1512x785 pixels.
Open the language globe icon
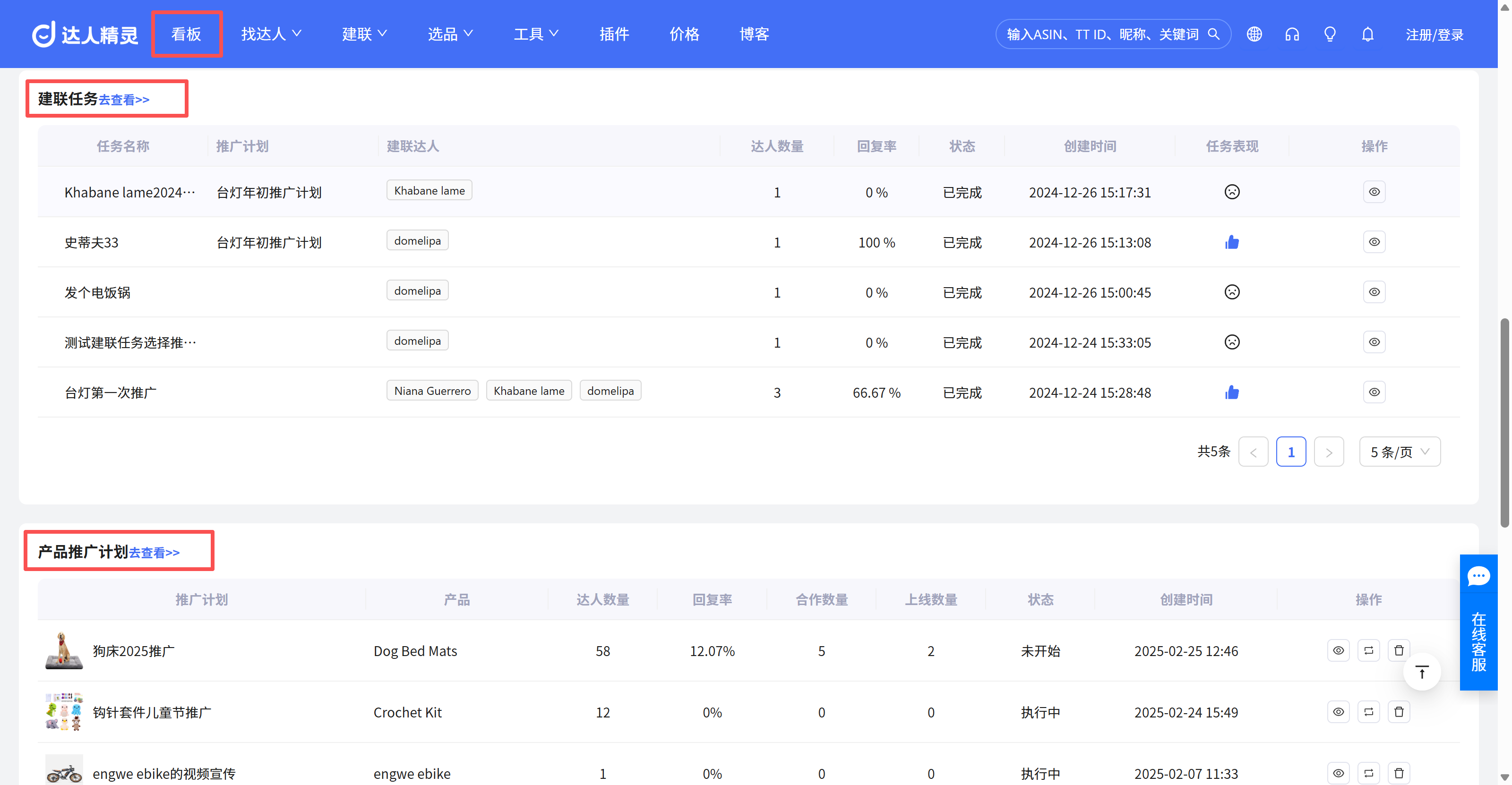click(1254, 34)
